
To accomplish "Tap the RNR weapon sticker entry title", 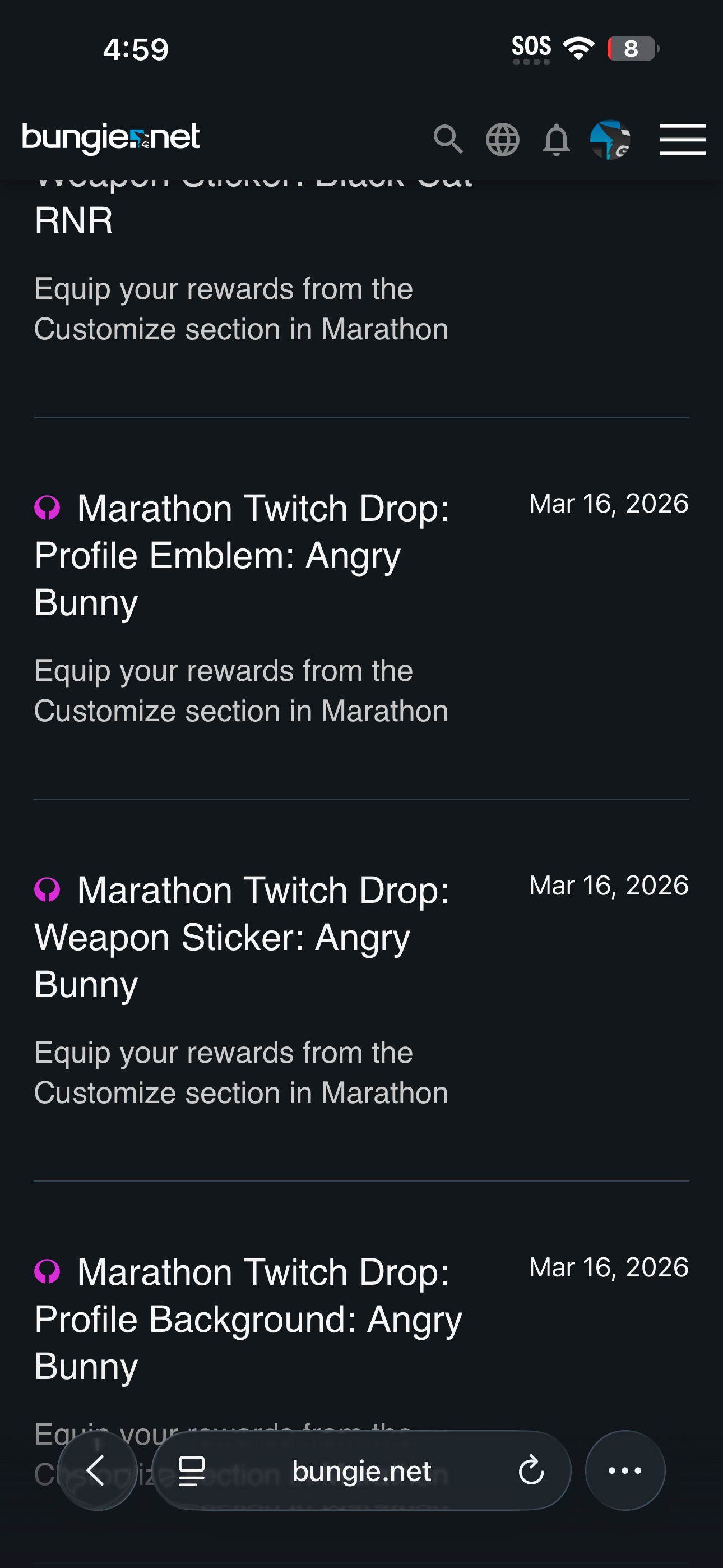I will tap(74, 220).
